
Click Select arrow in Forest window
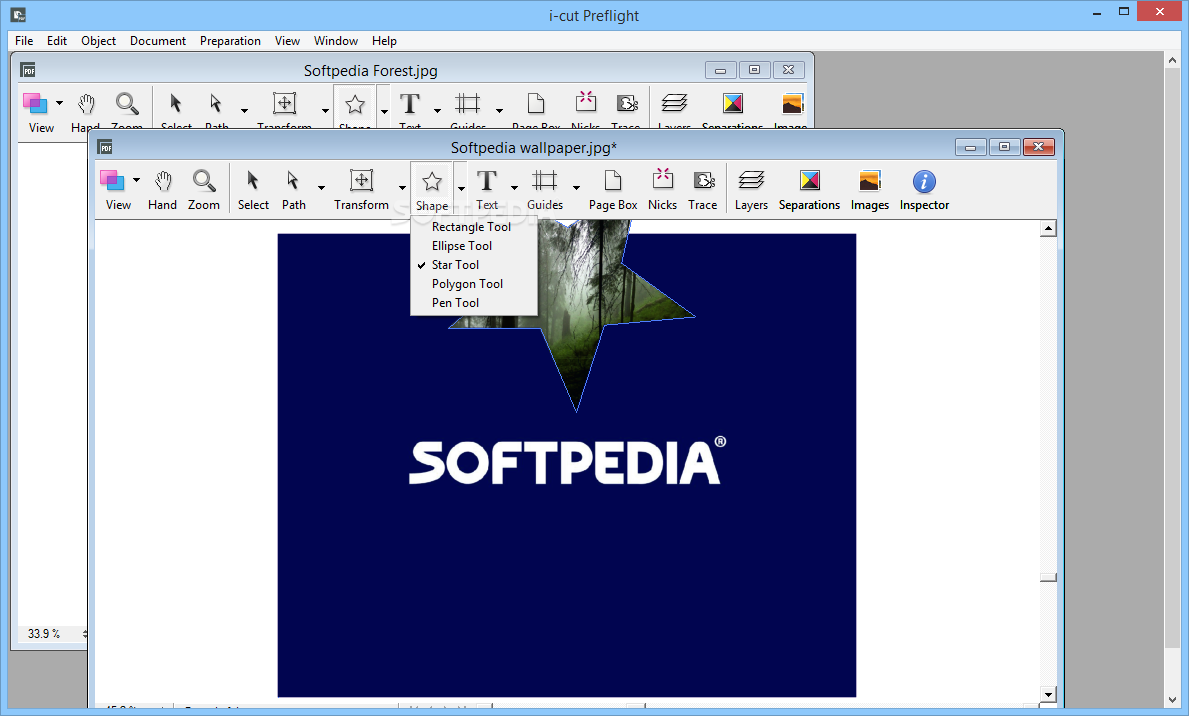[176, 103]
